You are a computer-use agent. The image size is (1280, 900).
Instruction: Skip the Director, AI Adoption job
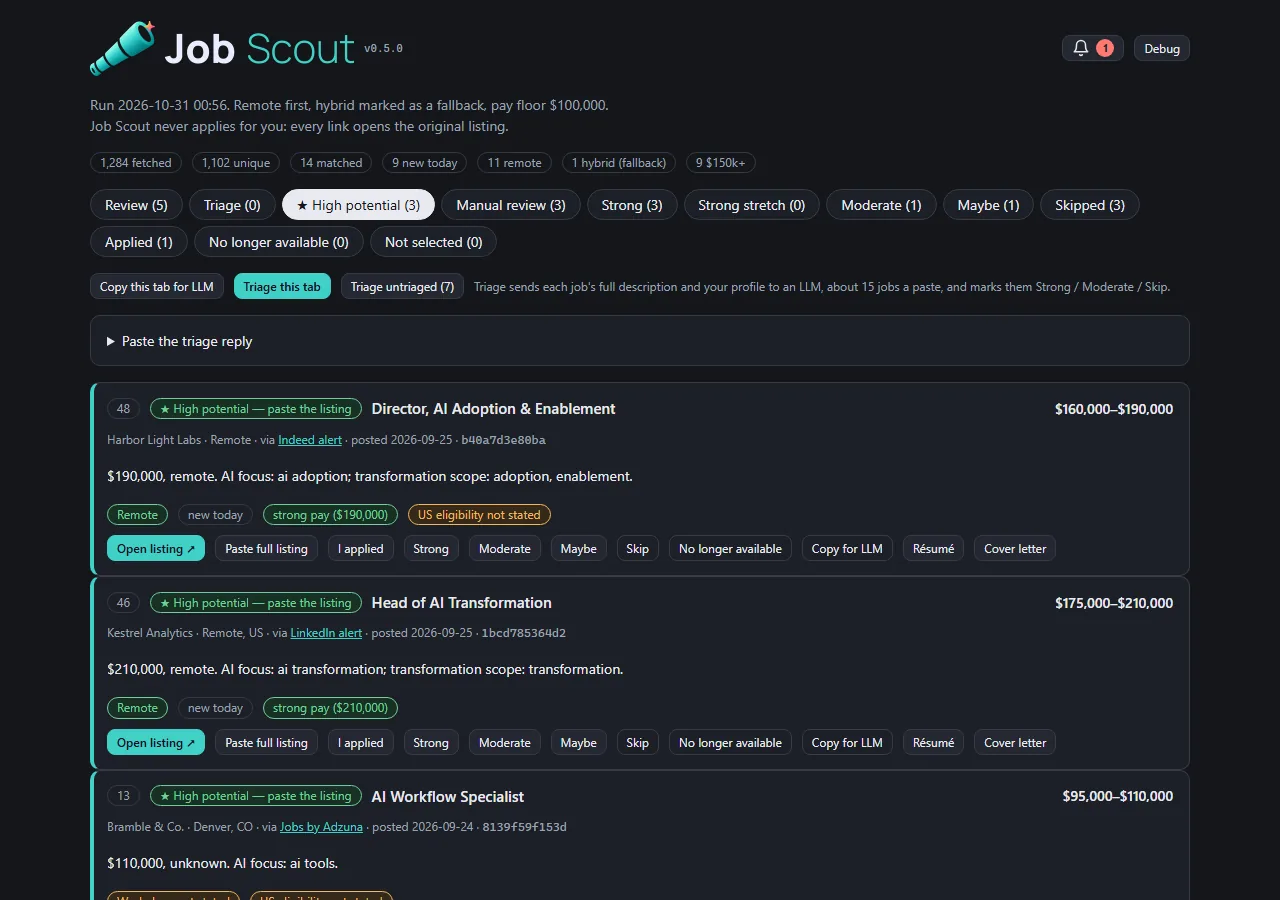pyautogui.click(x=638, y=549)
